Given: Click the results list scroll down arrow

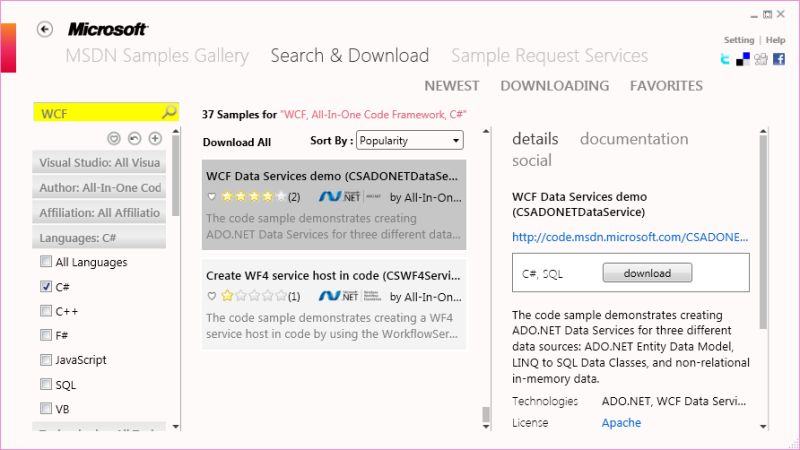Looking at the screenshot, I should 486,427.
